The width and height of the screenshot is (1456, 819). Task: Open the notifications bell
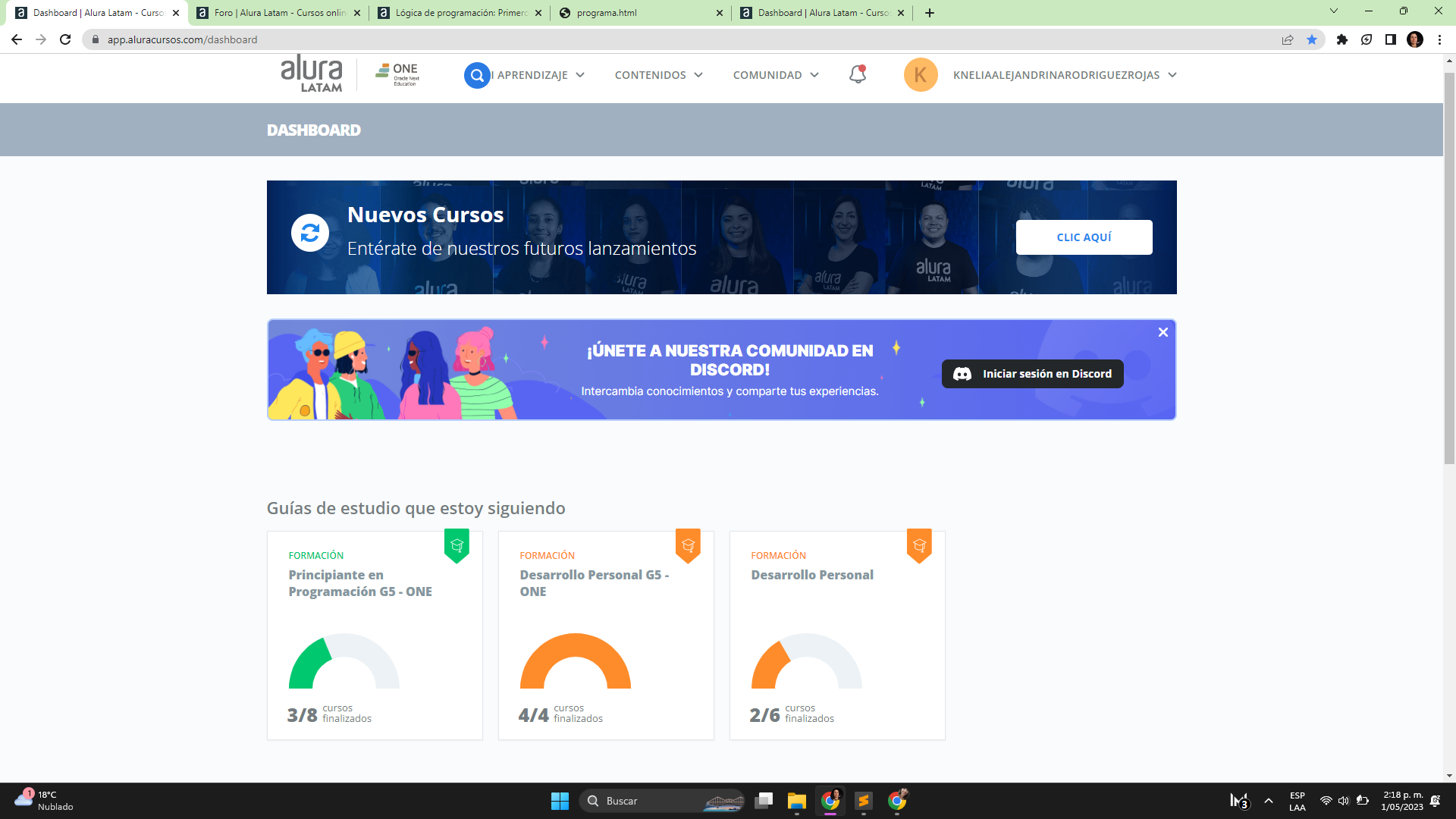click(x=858, y=74)
